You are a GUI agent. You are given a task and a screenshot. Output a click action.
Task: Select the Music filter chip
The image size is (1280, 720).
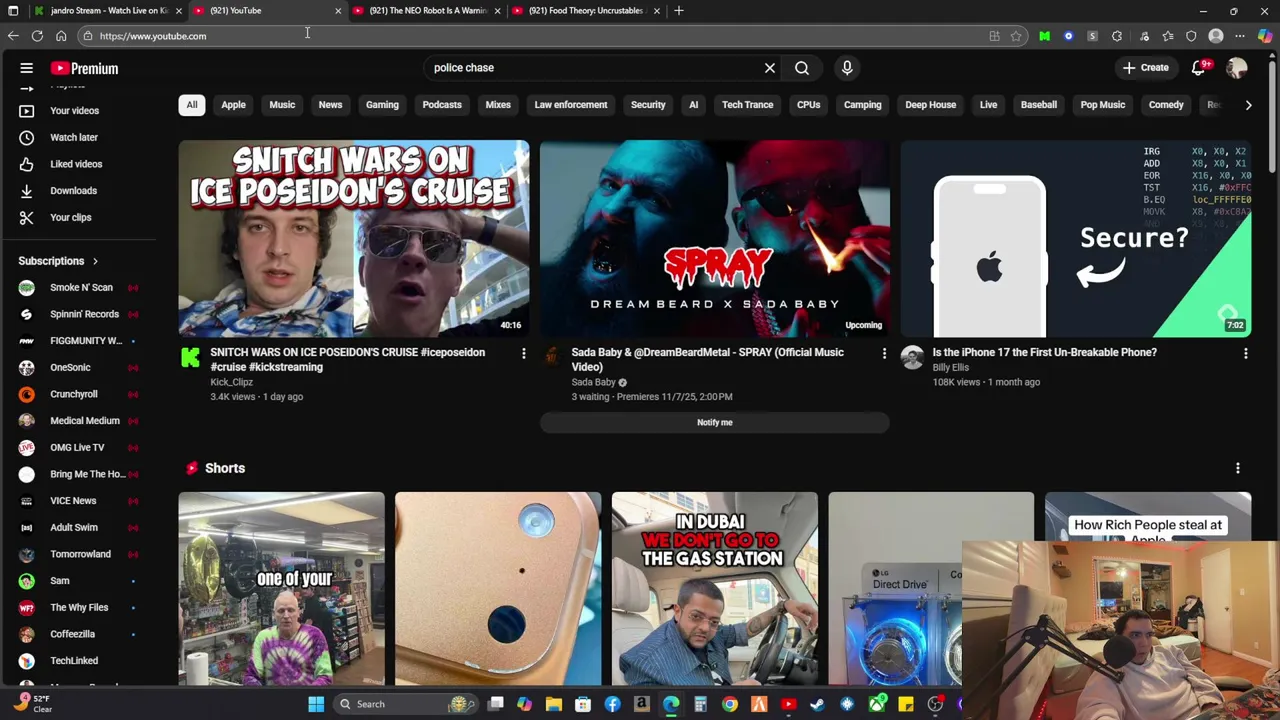coord(282,105)
